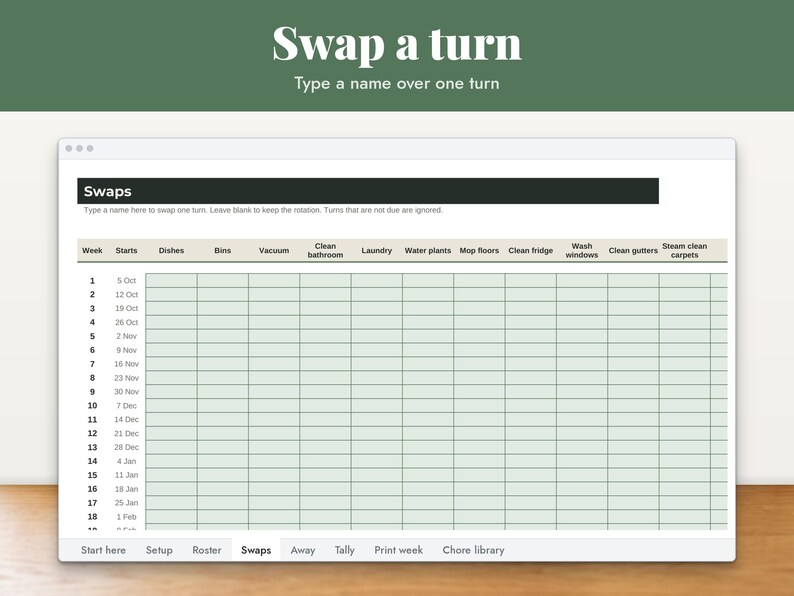Viewport: 794px width, 596px height.
Task: Select Bins cell for 12 Oct row
Action: pyautogui.click(x=223, y=295)
